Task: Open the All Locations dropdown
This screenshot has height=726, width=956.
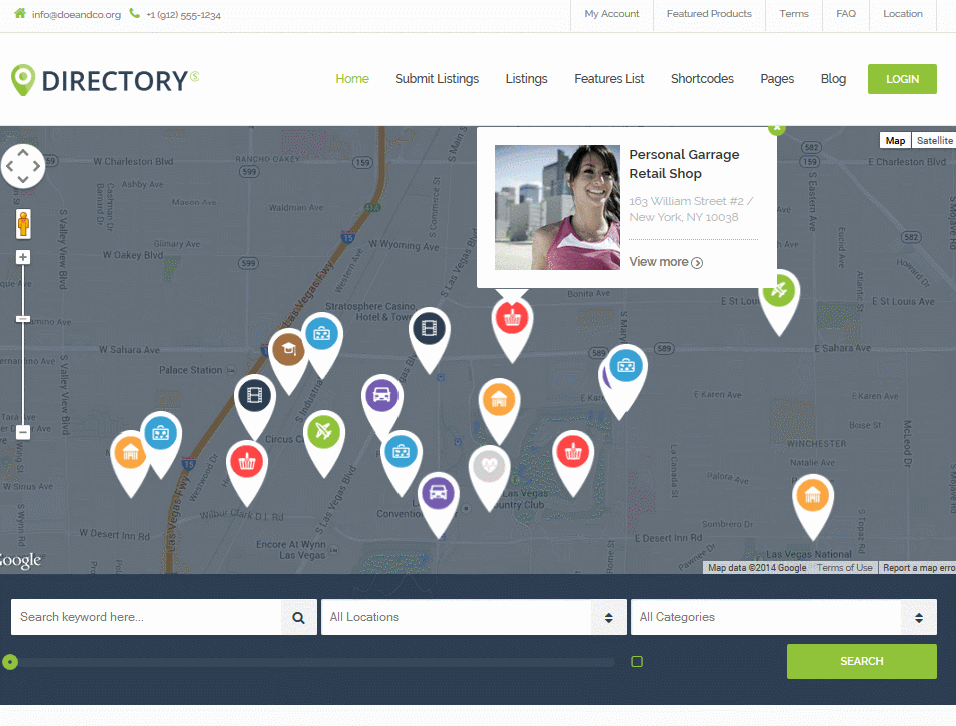Action: [x=474, y=617]
